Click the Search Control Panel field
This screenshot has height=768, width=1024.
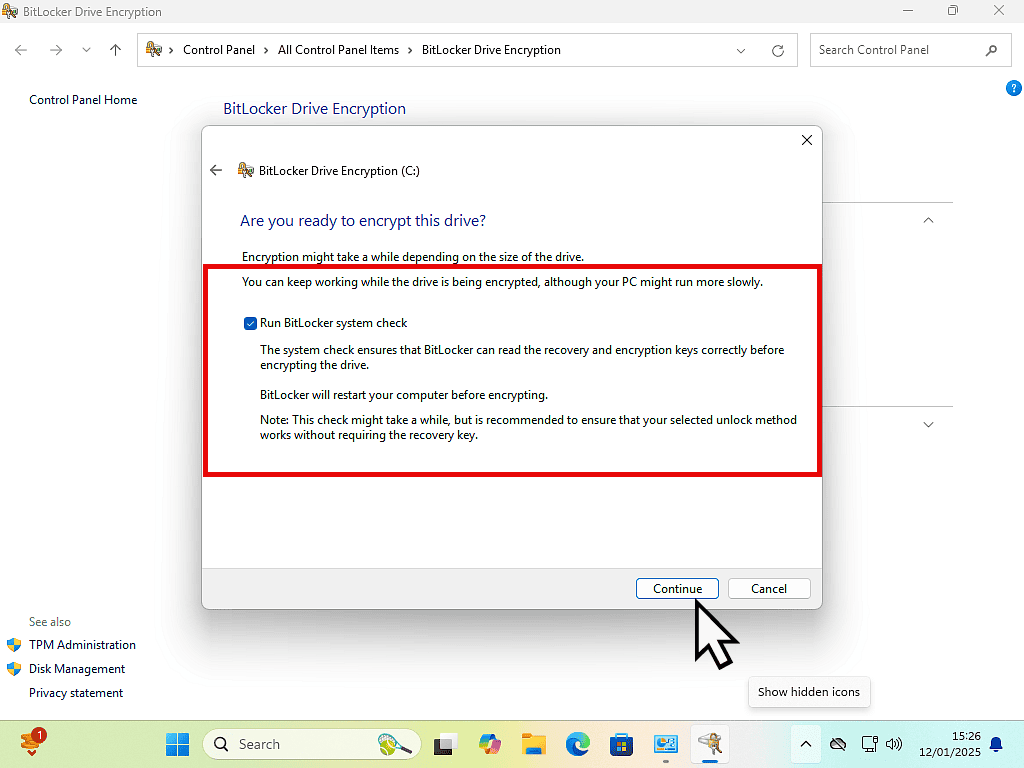(895, 50)
